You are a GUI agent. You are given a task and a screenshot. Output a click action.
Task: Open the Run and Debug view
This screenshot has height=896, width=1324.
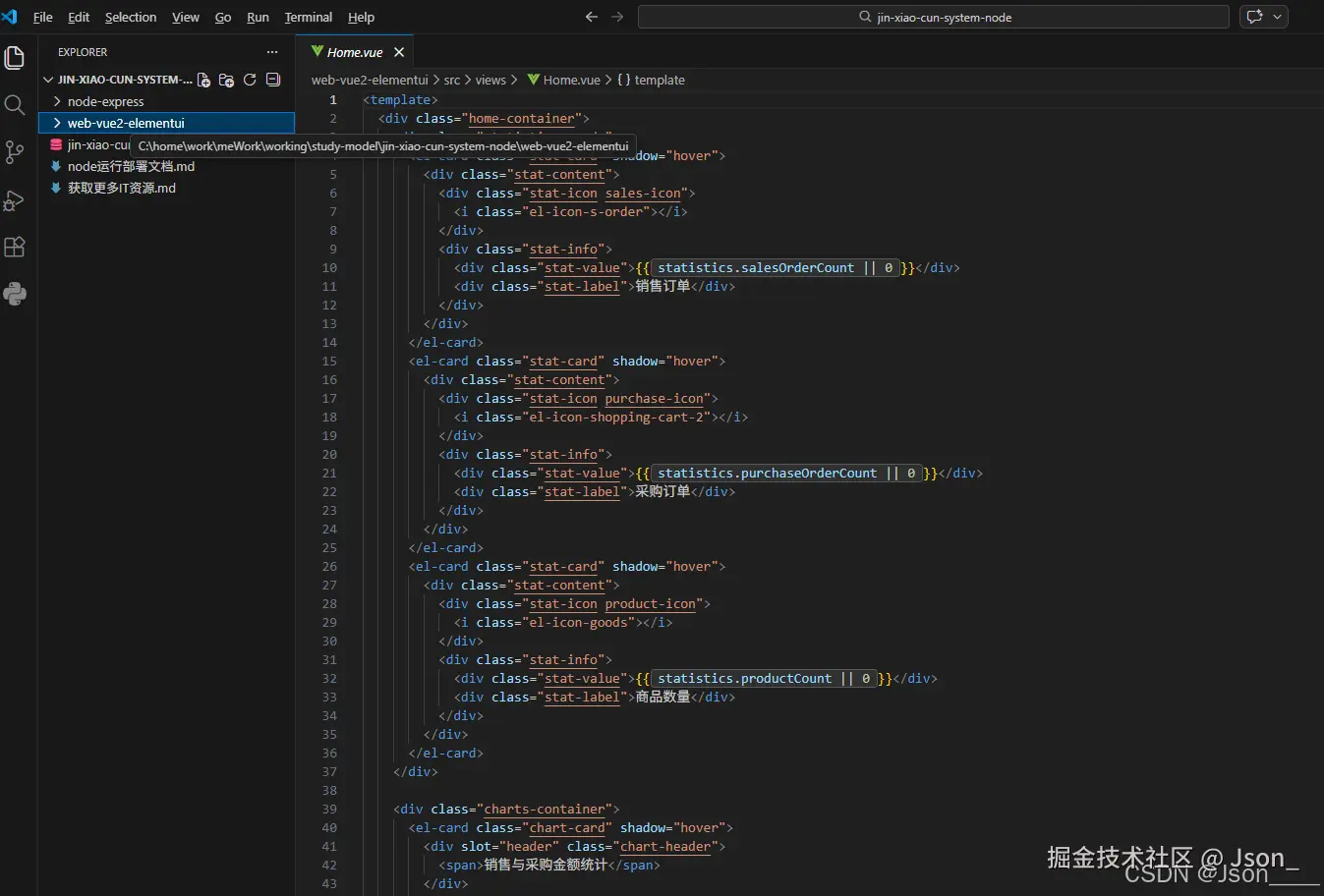click(15, 200)
